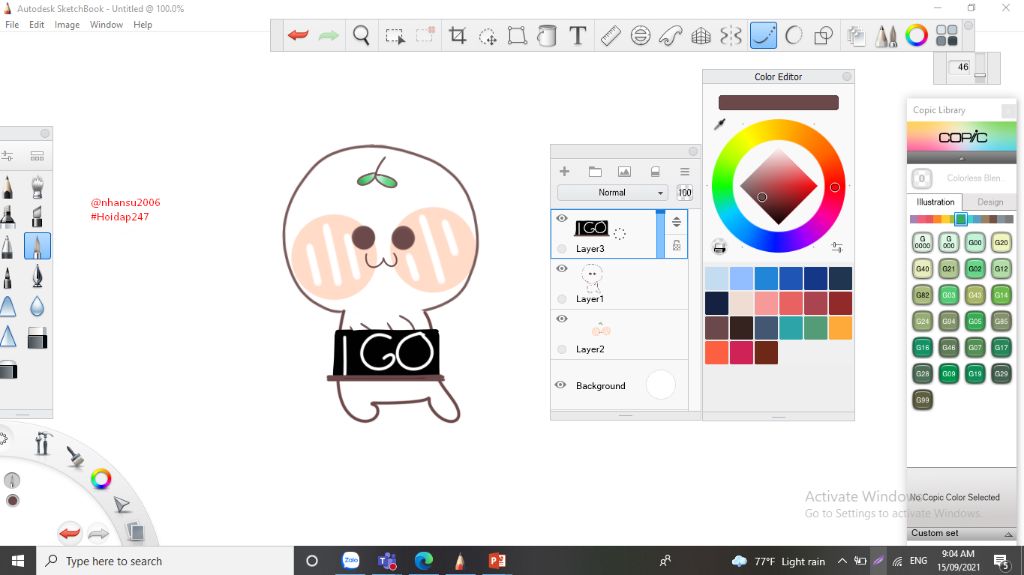Toggle the Steady Stroke tool
Viewport: 1024px width, 575px height.
click(x=763, y=35)
